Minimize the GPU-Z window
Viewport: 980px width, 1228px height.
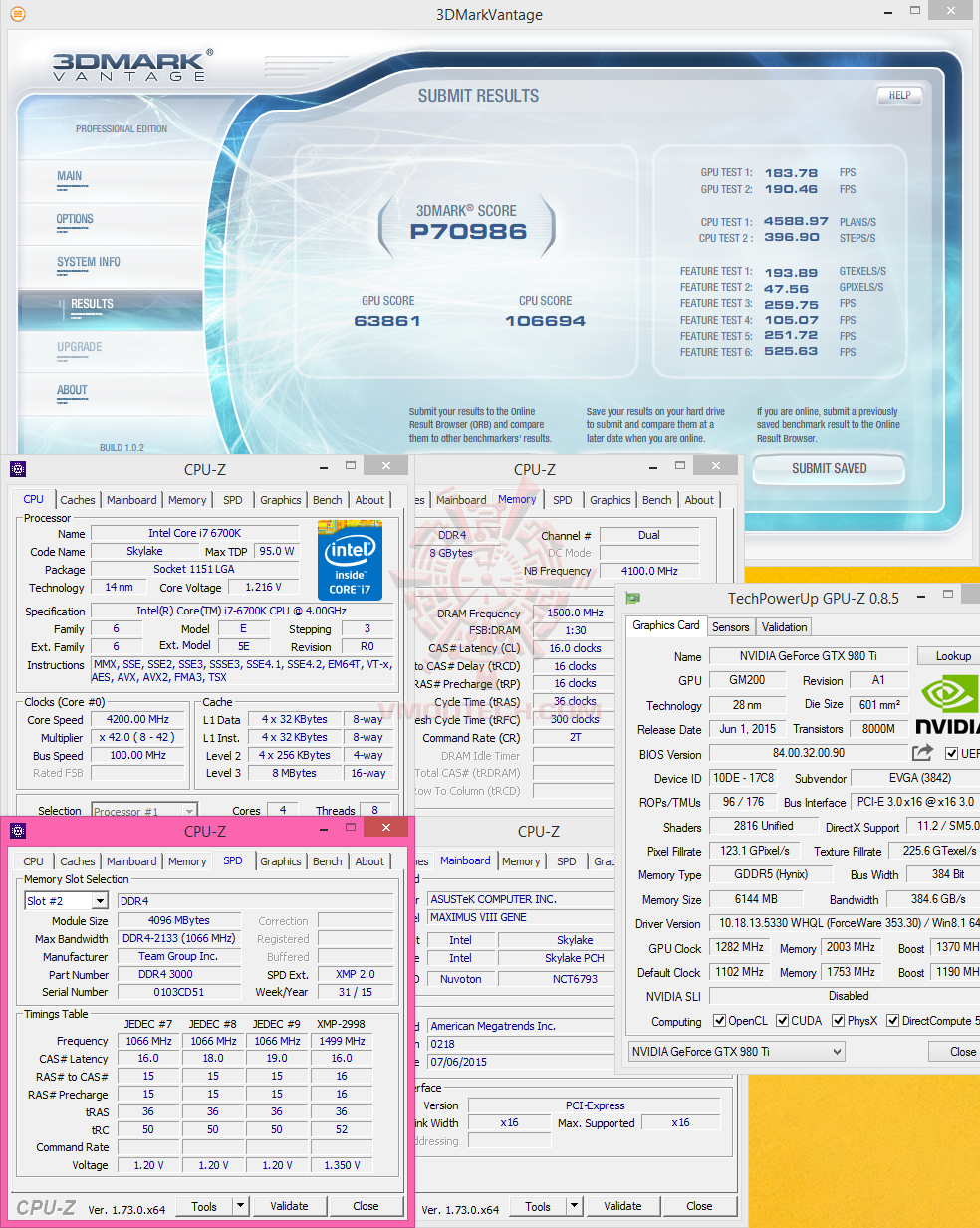[920, 597]
